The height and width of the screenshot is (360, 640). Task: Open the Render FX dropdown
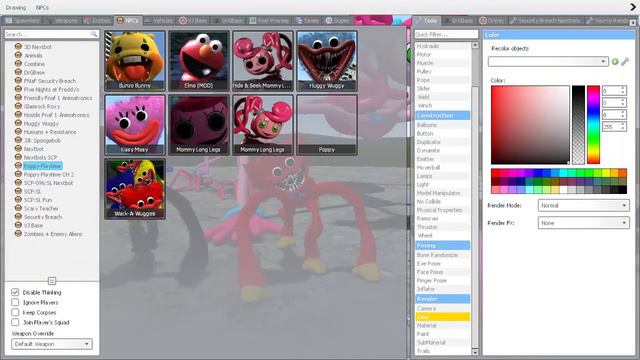(584, 223)
